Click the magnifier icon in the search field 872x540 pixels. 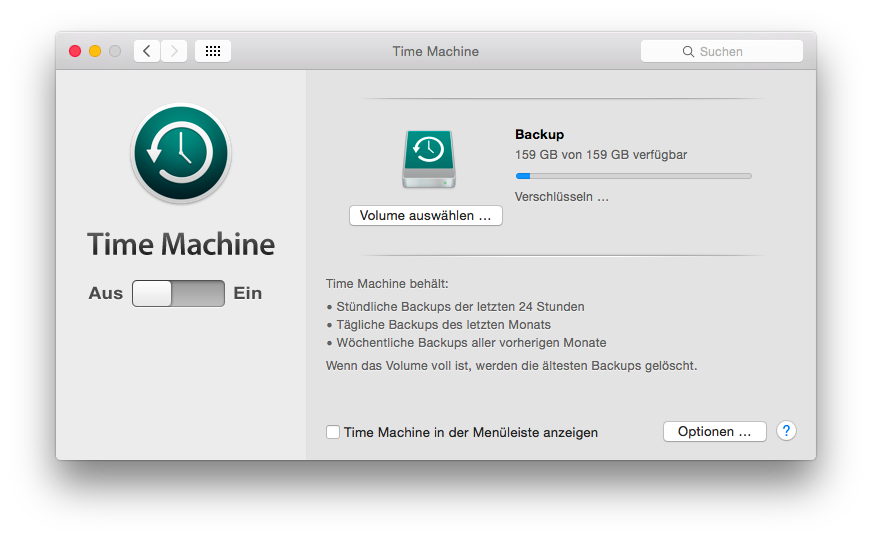(688, 52)
